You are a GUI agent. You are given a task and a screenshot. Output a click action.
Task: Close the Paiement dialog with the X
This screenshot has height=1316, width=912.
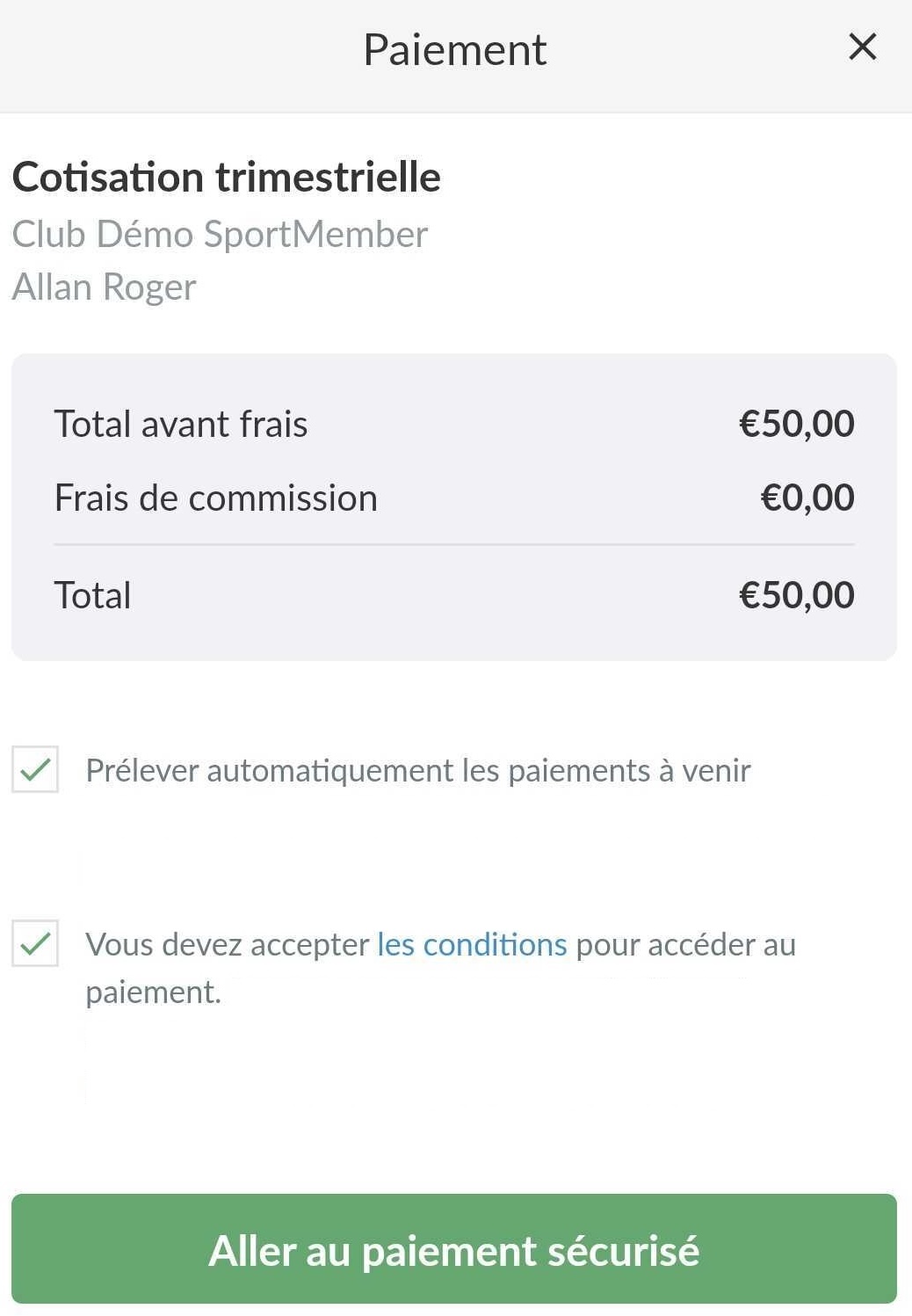point(862,47)
